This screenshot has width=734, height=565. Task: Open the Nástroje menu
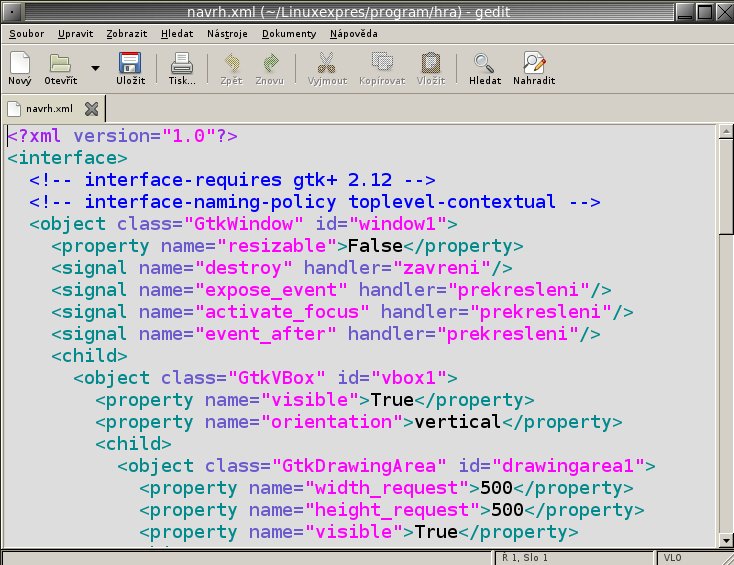tap(227, 34)
